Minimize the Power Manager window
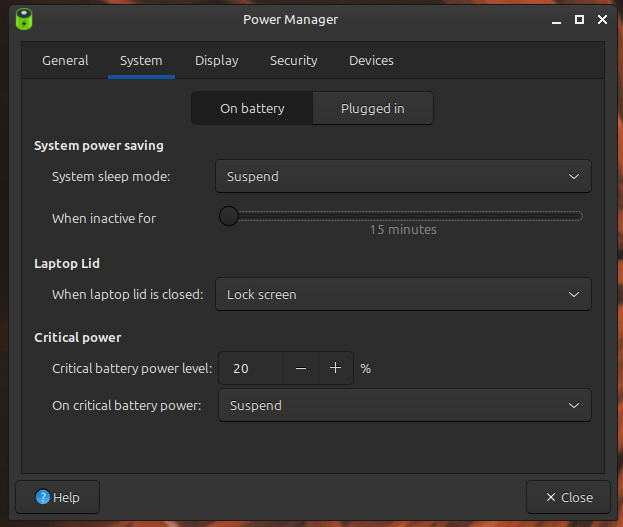The width and height of the screenshot is (623, 527). pyautogui.click(x=556, y=20)
